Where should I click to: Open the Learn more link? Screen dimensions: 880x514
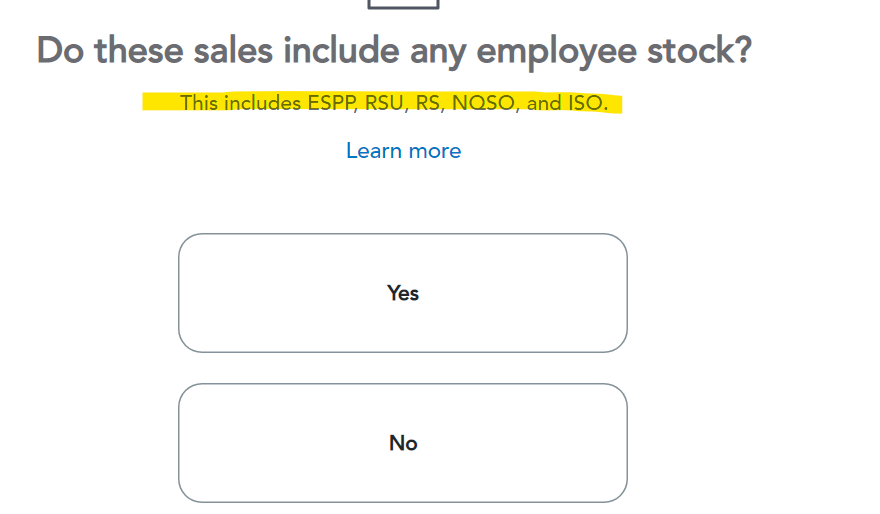[x=403, y=151]
